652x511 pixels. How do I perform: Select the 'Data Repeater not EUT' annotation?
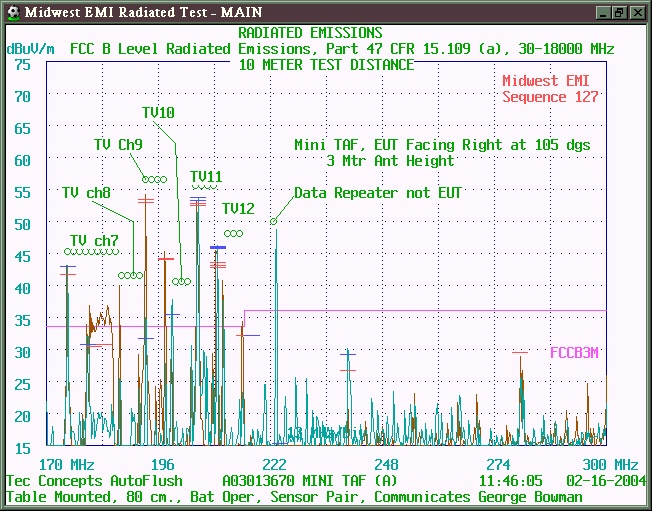[378, 193]
